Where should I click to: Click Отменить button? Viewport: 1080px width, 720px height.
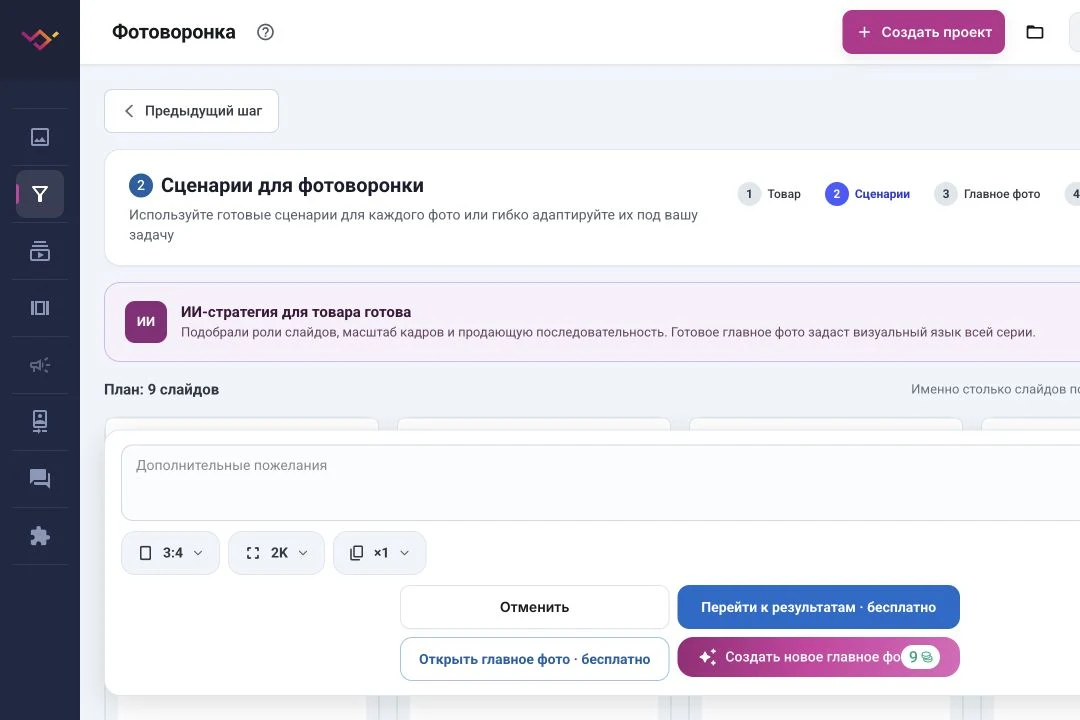click(x=534, y=607)
